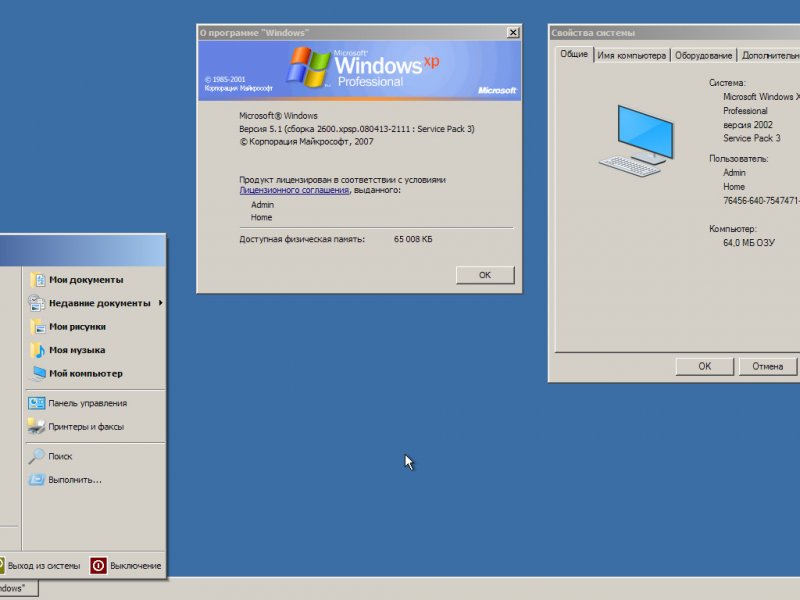The width and height of the screenshot is (800, 600).
Task: Select 'Поиск' menu entry
Action: (60, 456)
